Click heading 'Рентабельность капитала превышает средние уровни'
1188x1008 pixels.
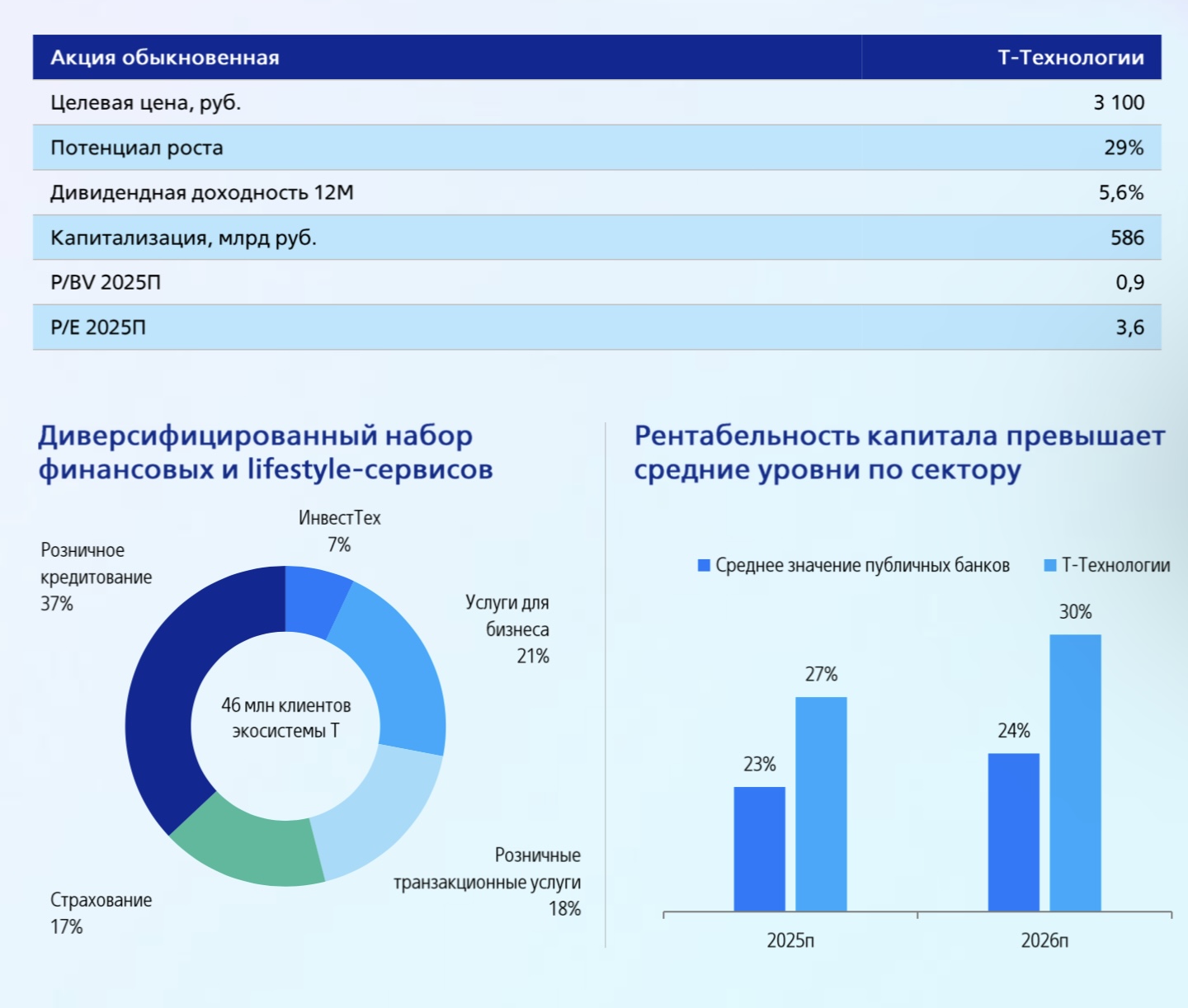(899, 452)
